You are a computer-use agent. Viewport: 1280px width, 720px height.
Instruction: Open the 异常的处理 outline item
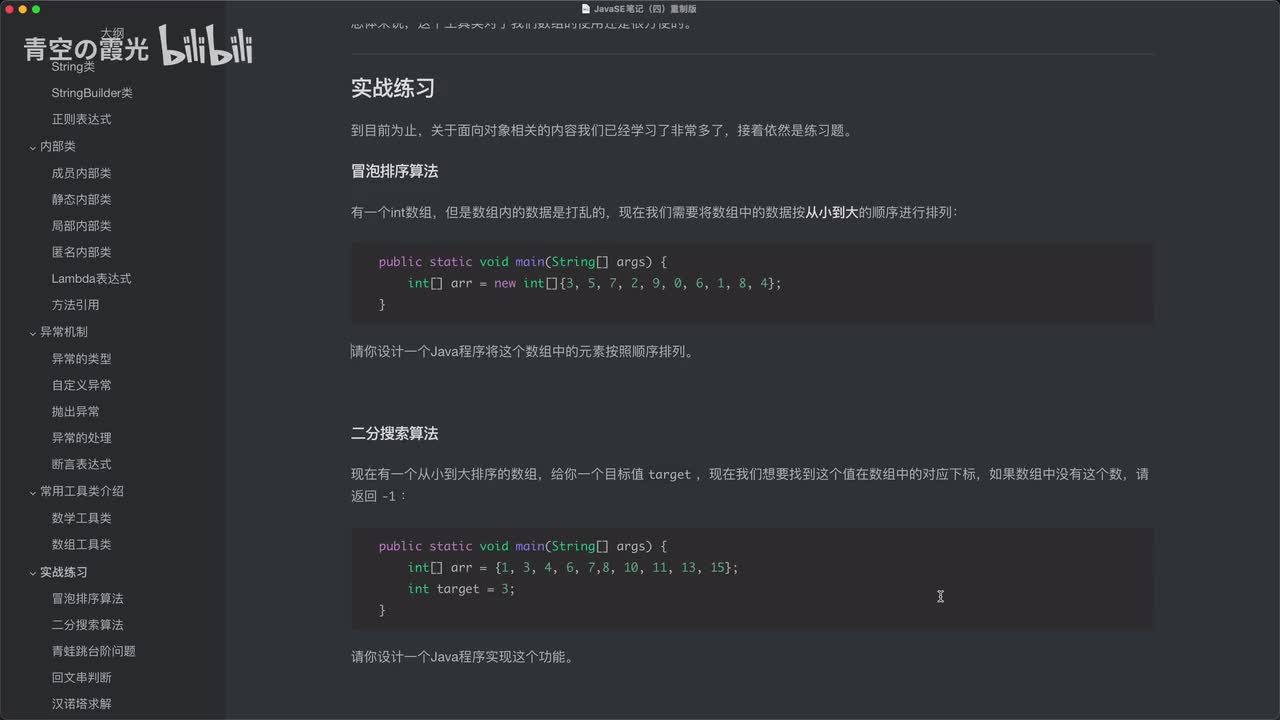point(81,438)
